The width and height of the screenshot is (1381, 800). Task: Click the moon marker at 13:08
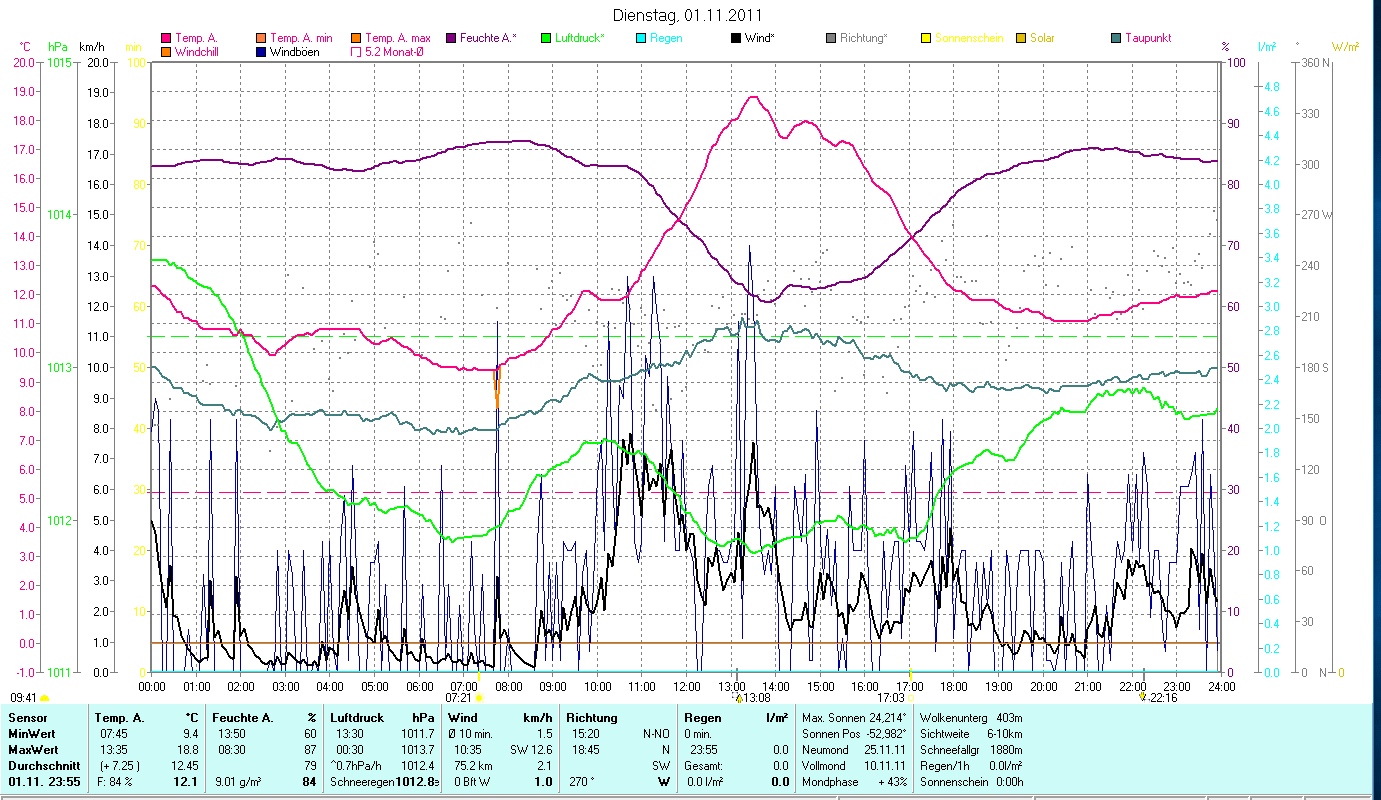click(x=738, y=698)
